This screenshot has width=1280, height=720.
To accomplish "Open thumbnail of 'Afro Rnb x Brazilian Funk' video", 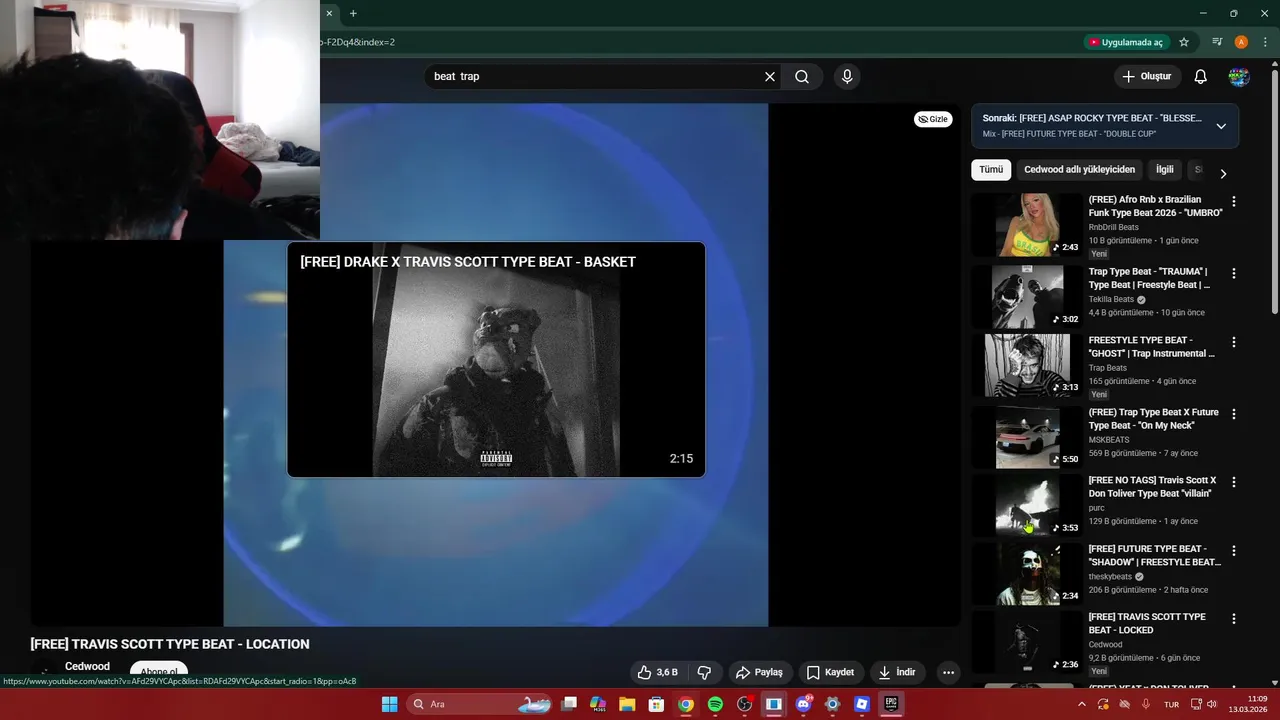I will pos(1027,225).
